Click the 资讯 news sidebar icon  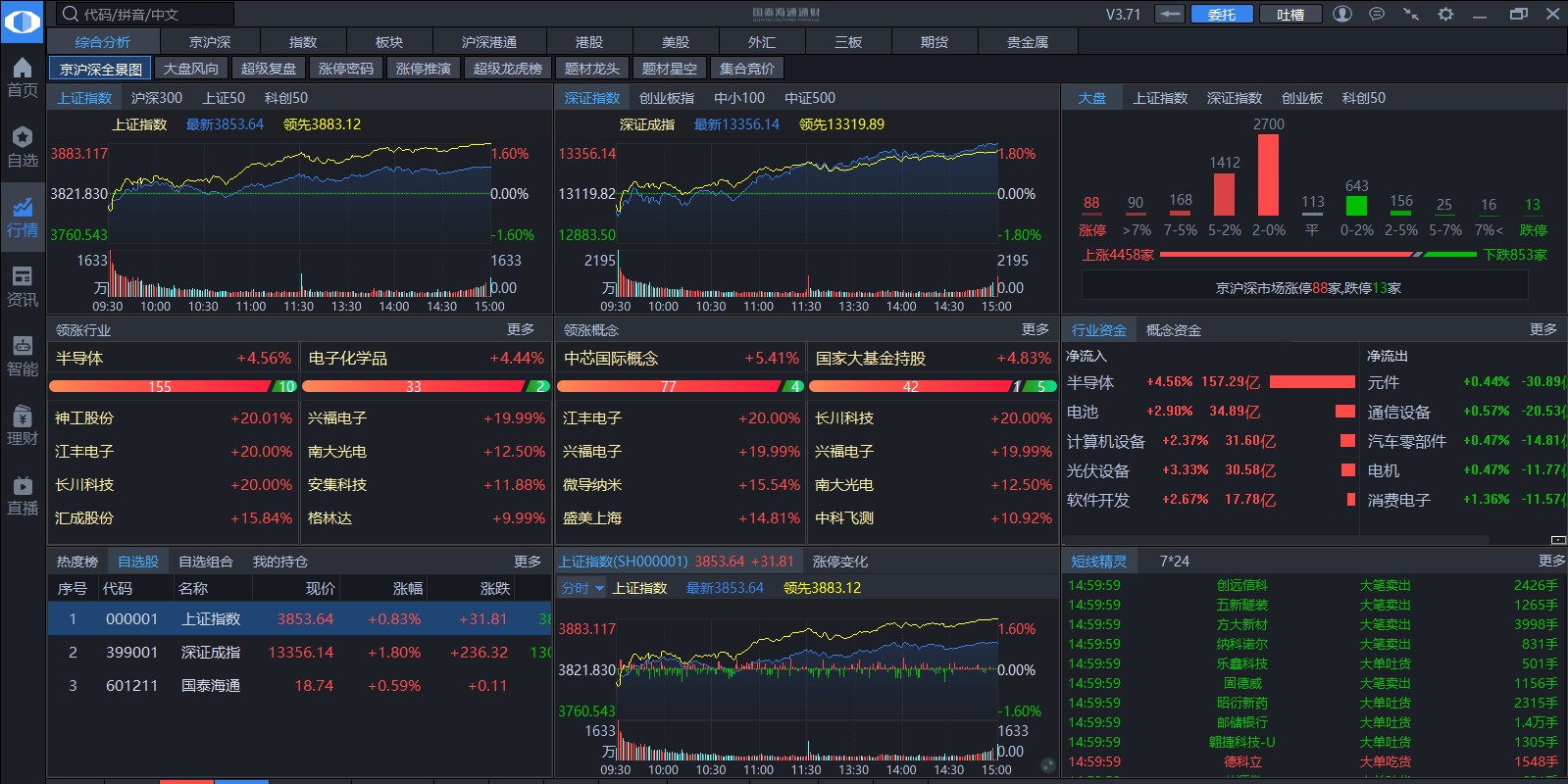(x=23, y=286)
